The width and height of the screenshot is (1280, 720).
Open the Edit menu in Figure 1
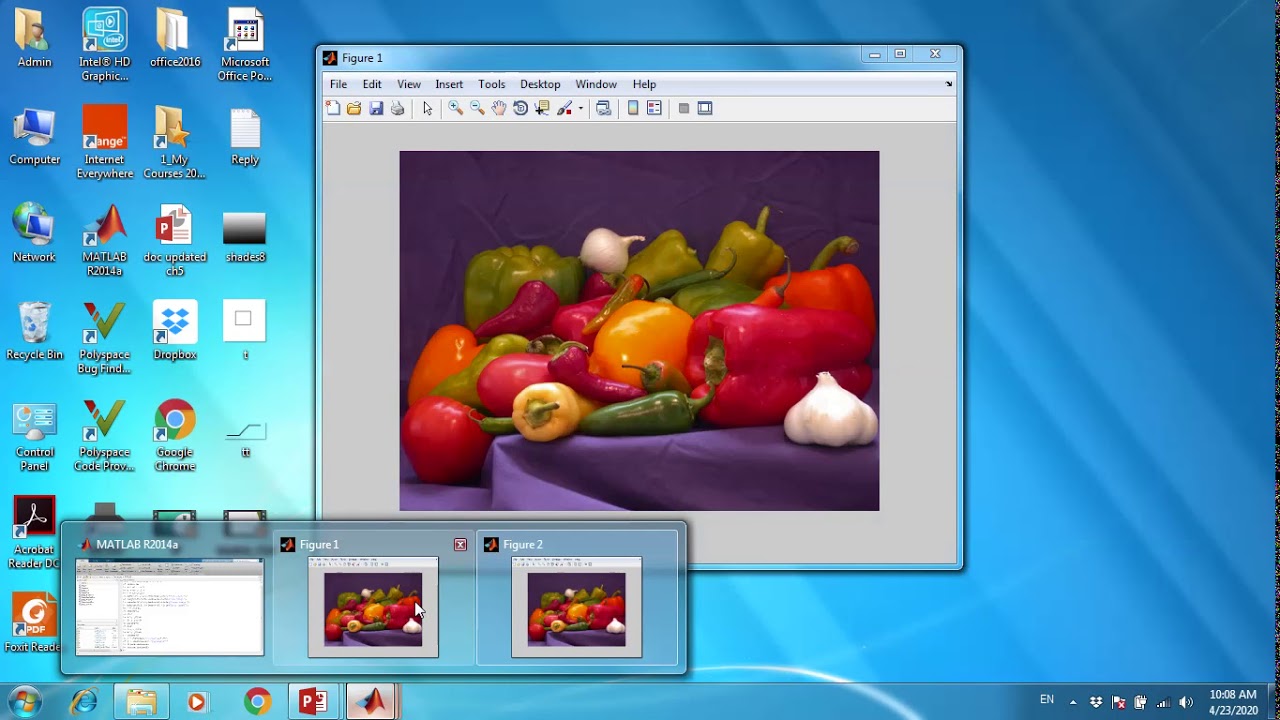point(372,84)
